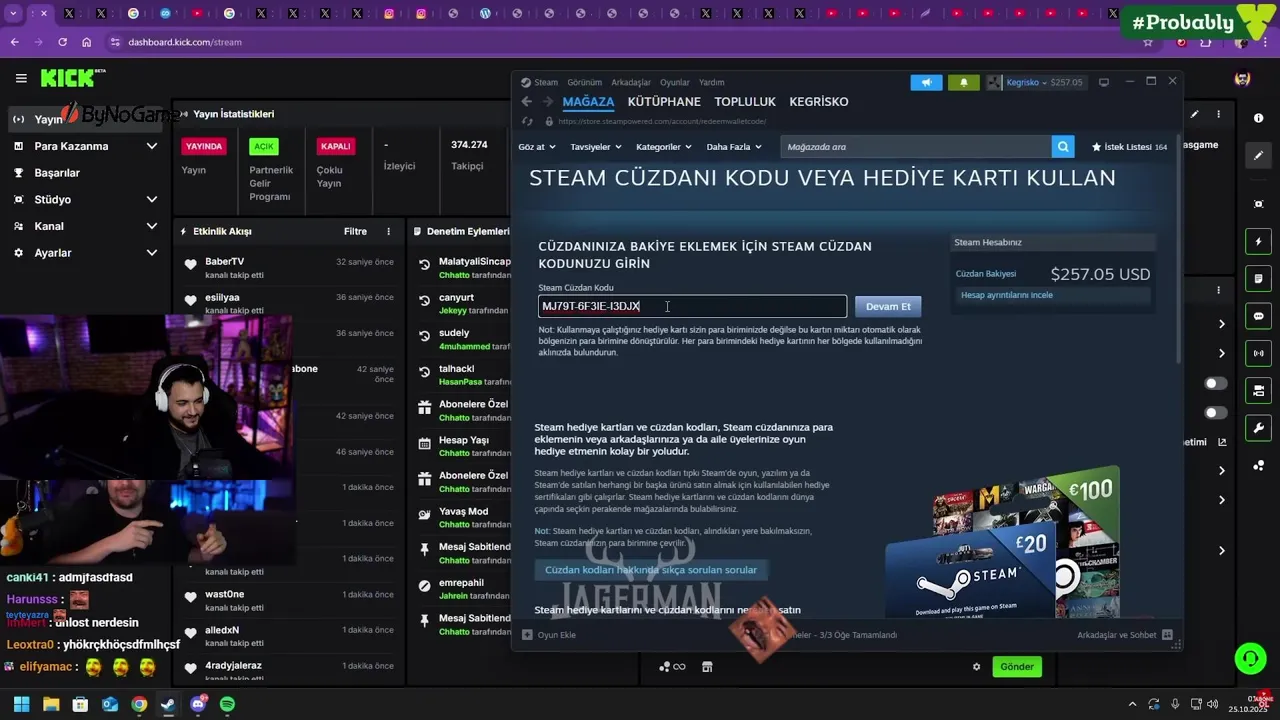Switch to TOPLULUK tab

[745, 102]
